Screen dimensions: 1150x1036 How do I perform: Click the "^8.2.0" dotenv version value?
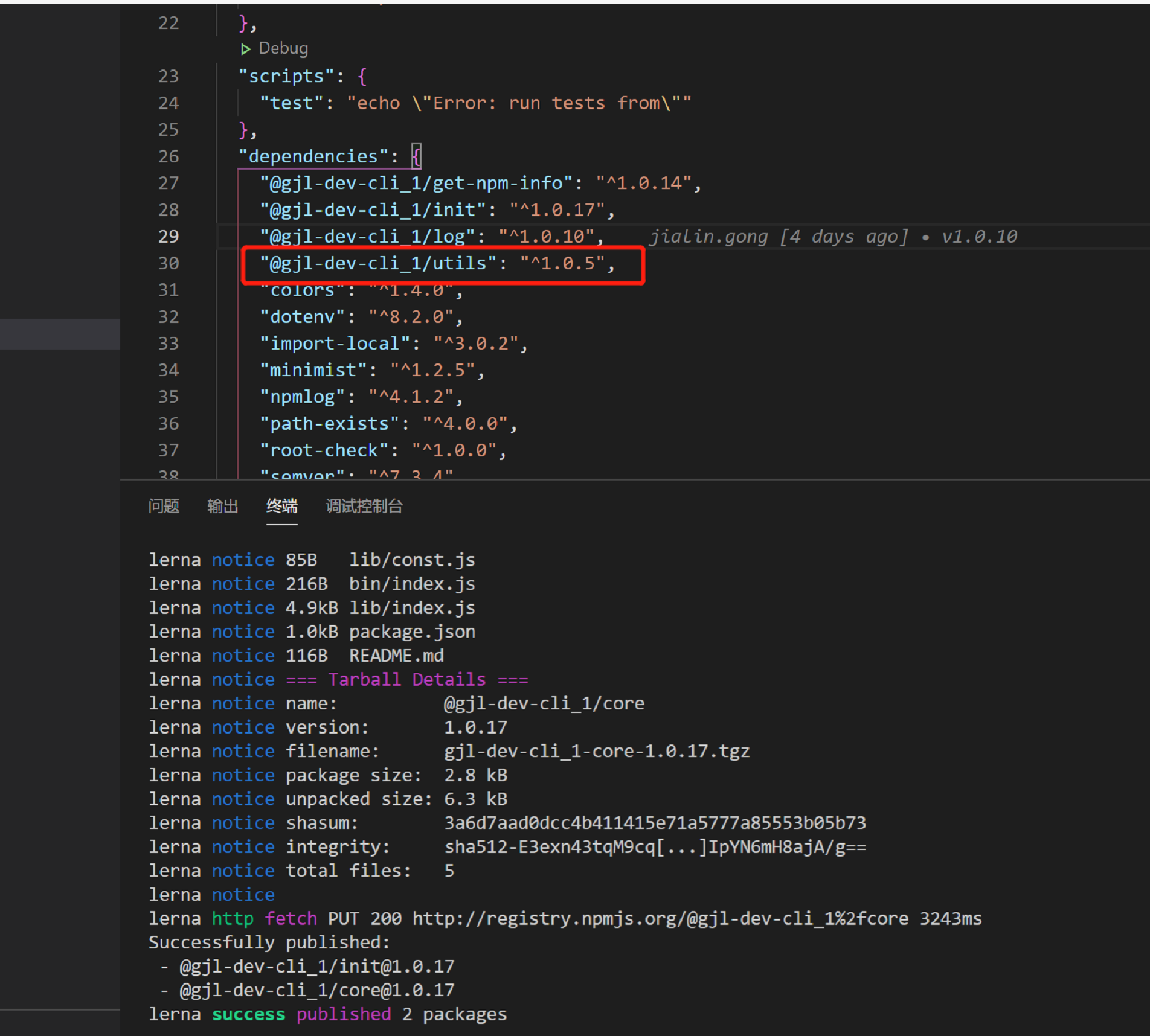pos(411,317)
